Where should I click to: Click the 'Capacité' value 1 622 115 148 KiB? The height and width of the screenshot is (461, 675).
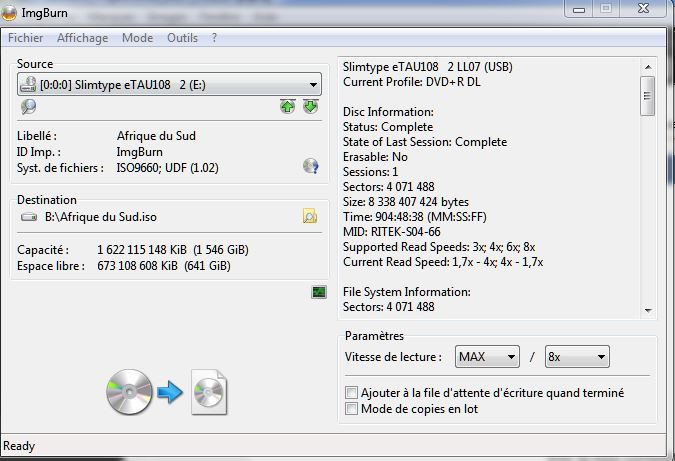[173, 250]
